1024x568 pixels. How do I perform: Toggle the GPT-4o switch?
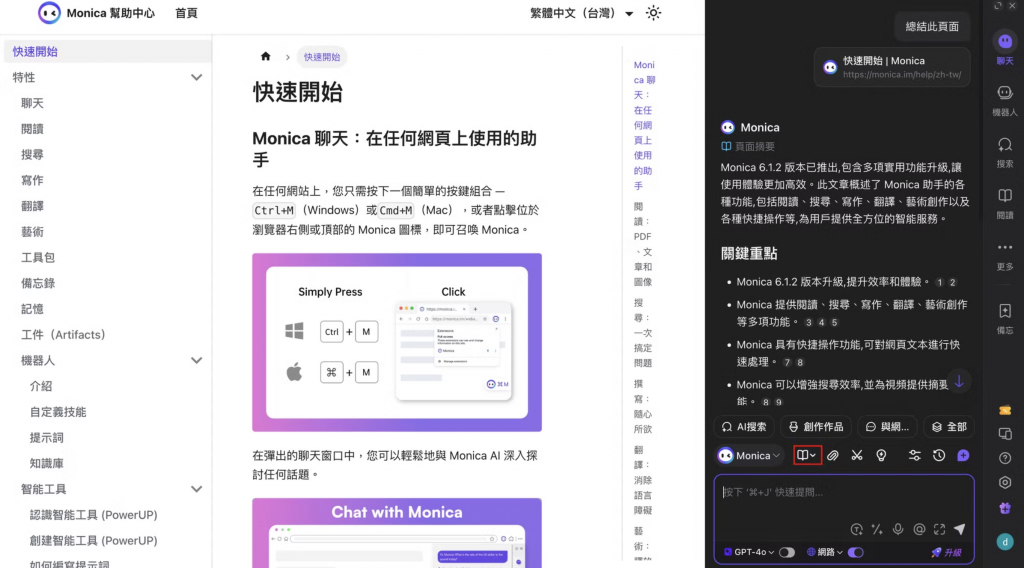click(x=787, y=552)
